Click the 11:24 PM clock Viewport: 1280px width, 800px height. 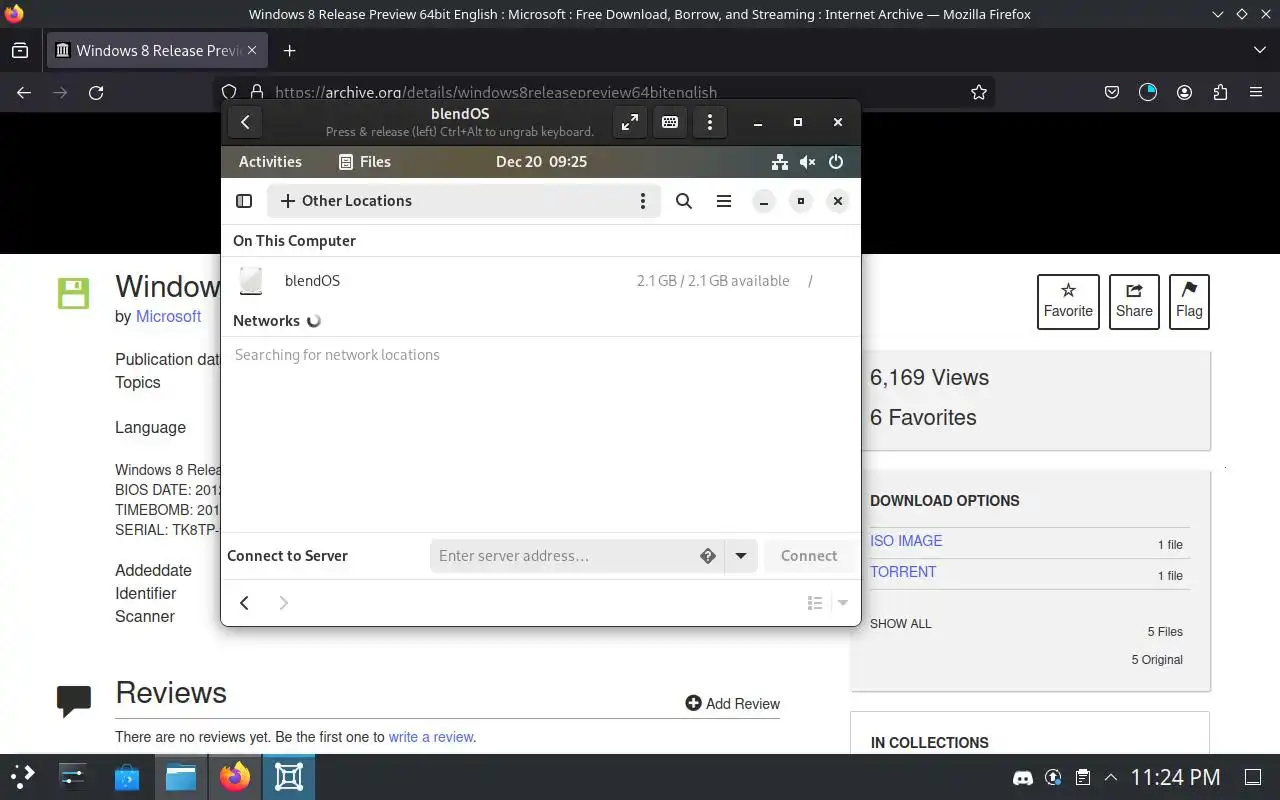coord(1176,777)
